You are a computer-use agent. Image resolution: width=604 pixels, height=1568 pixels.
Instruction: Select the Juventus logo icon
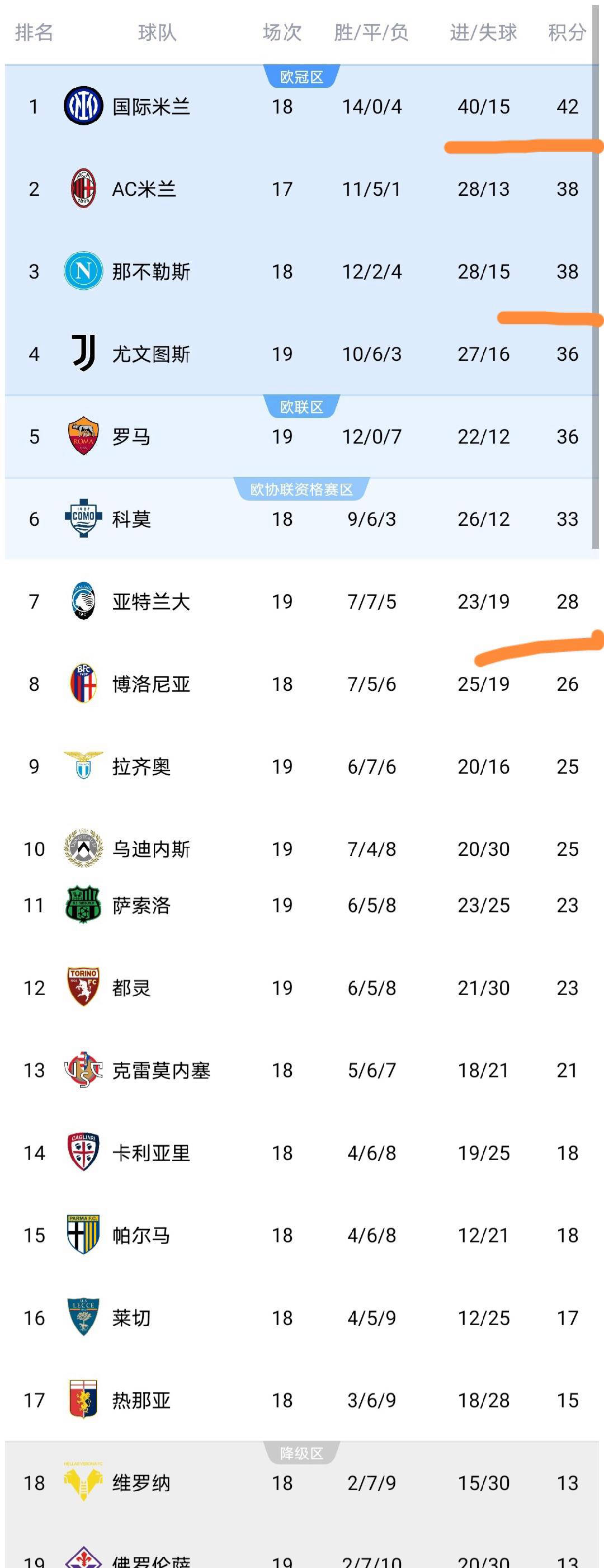pos(83,354)
